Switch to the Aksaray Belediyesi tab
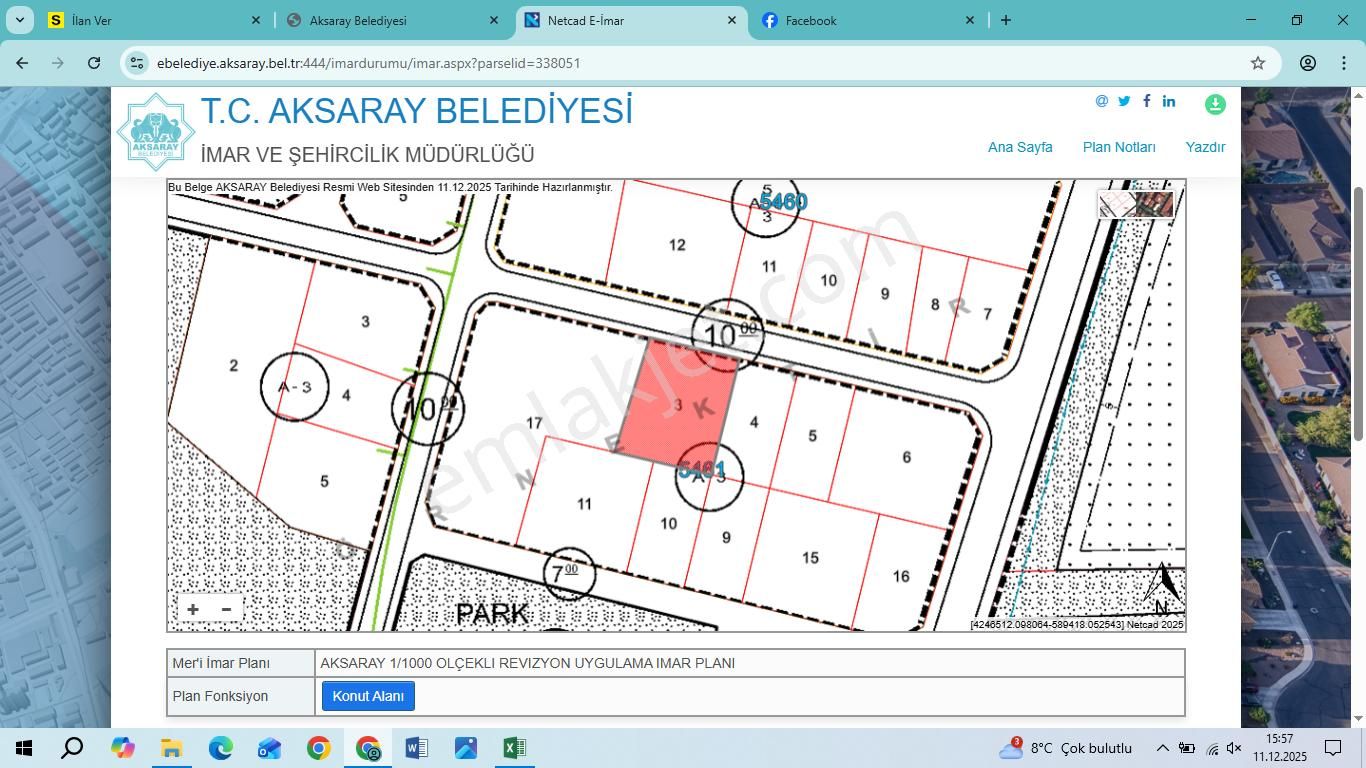 point(358,20)
